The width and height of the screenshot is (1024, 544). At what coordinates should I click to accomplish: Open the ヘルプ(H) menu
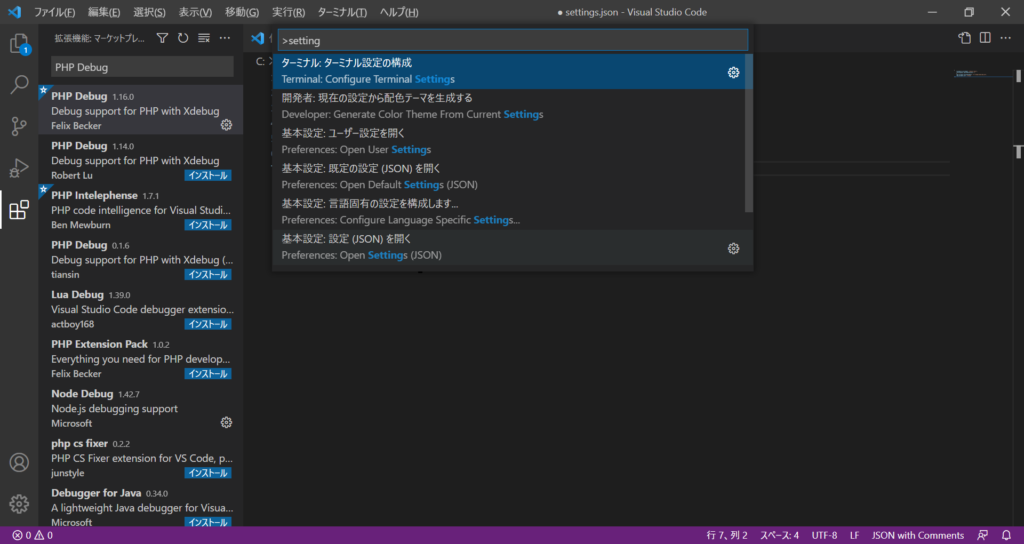point(399,12)
